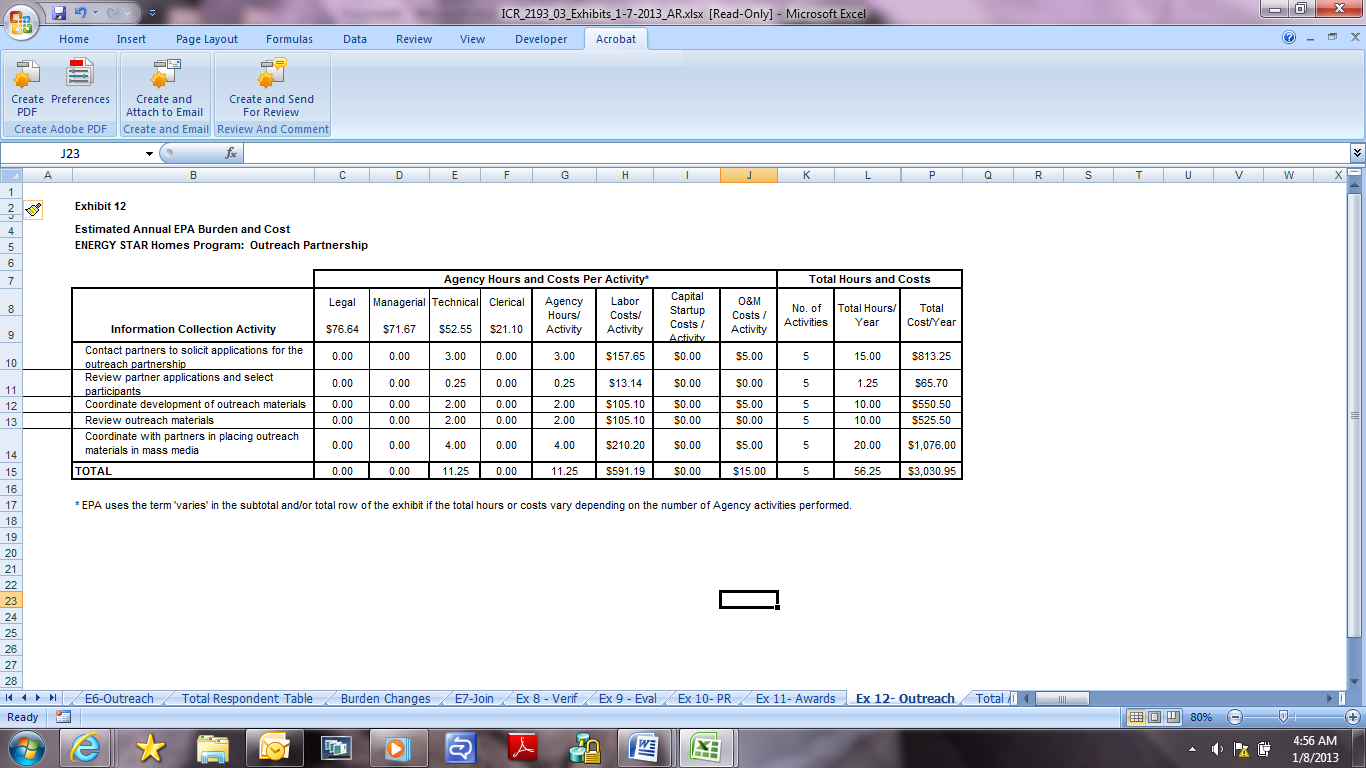The height and width of the screenshot is (768, 1366).
Task: Select the Ex 11- Awards sheet
Action: click(x=795, y=699)
